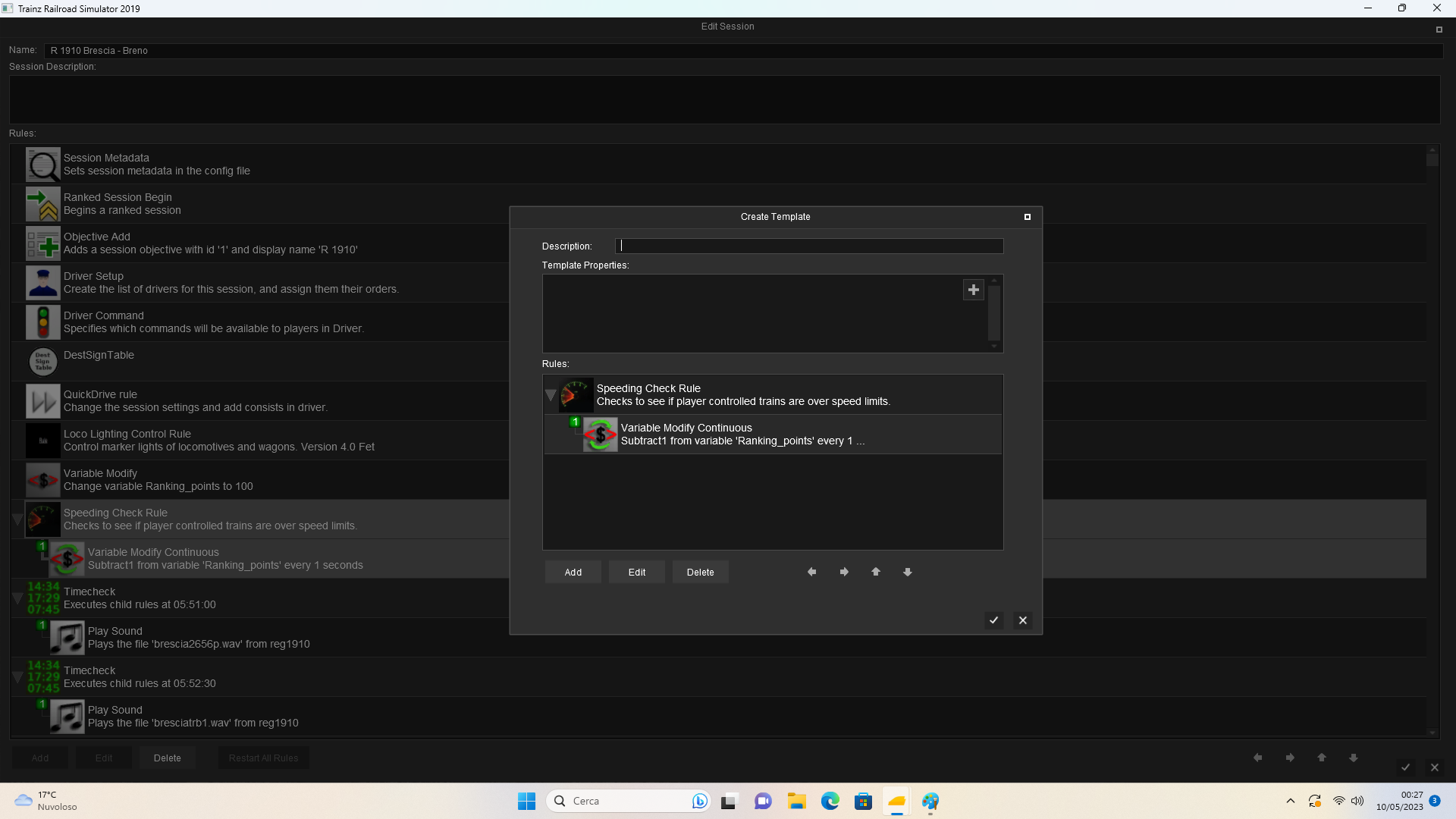1456x819 pixels.
Task: Click Delete button in Create Template
Action: point(701,572)
